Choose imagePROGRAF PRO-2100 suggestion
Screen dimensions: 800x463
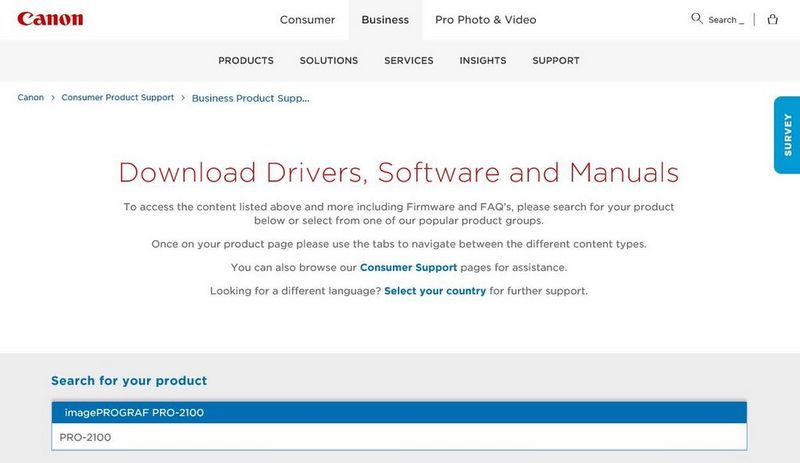pyautogui.click(x=399, y=412)
